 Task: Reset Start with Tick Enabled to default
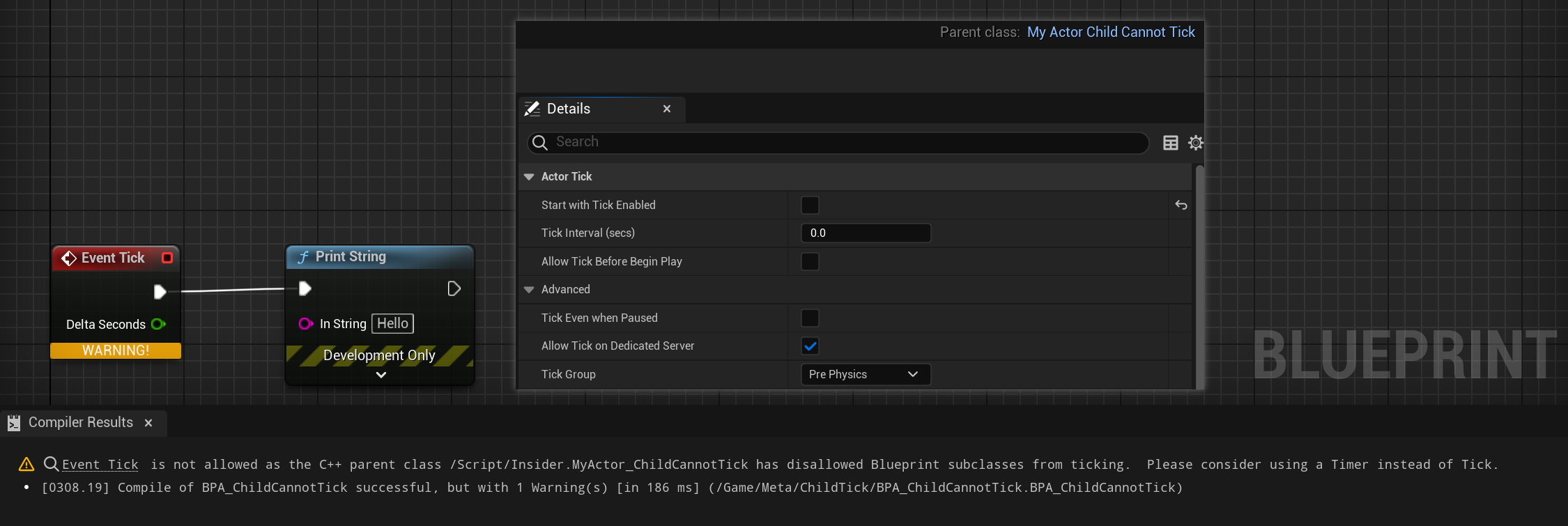click(x=1181, y=205)
